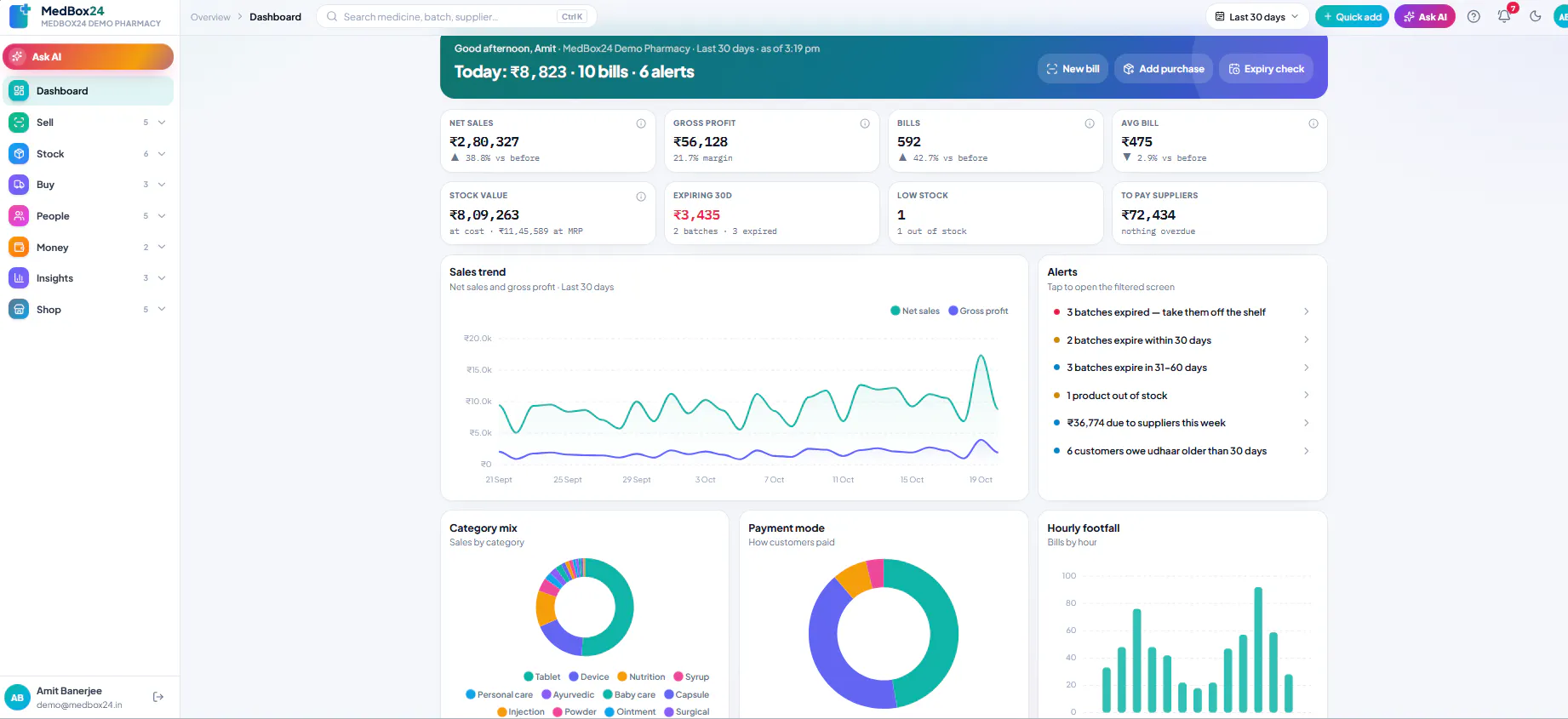Viewport: 1568px width, 719px height.
Task: Click the Bills card info icon
Action: (1090, 123)
